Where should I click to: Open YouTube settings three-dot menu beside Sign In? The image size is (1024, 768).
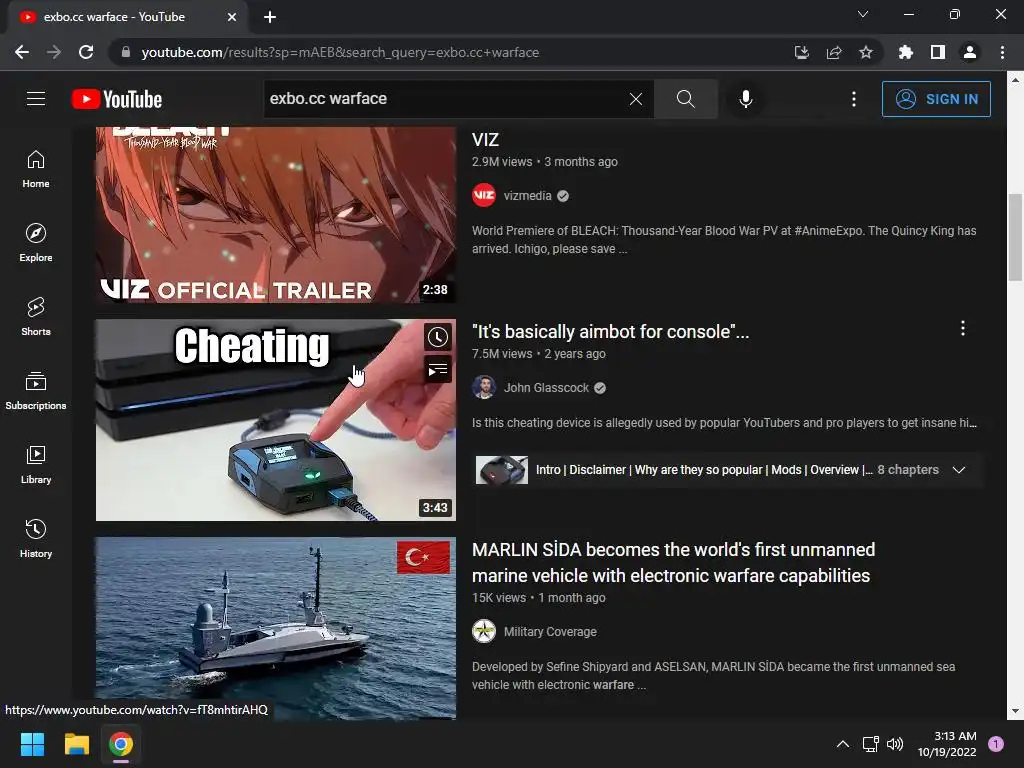854,99
